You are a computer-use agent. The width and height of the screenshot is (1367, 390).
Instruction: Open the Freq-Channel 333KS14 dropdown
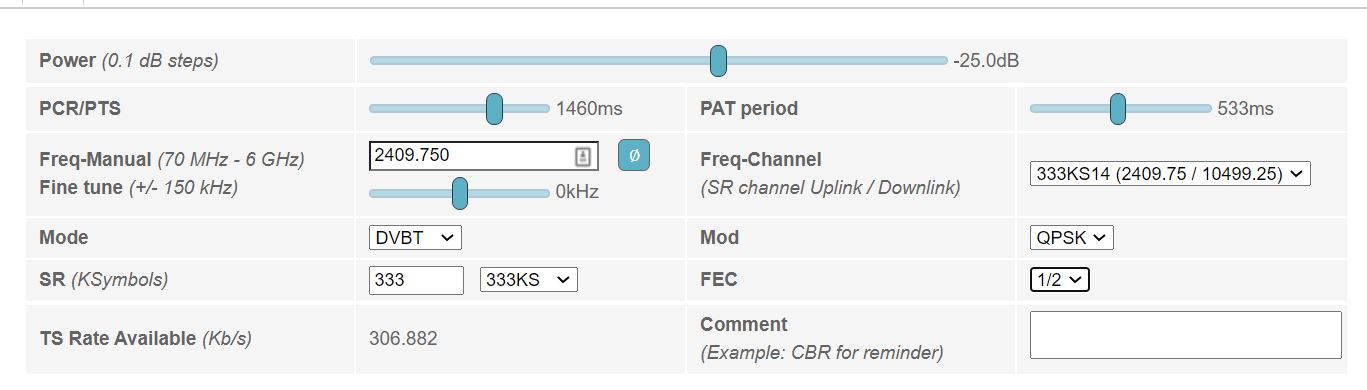pyautogui.click(x=1170, y=173)
